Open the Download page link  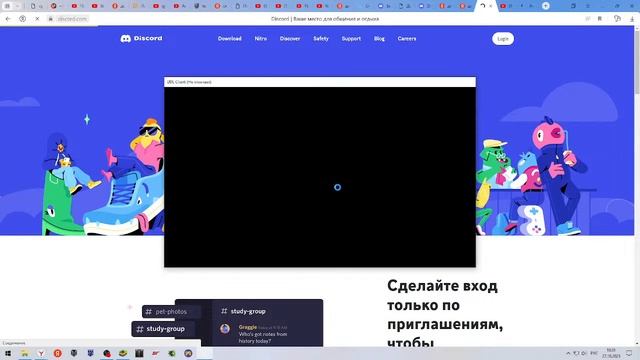click(229, 38)
